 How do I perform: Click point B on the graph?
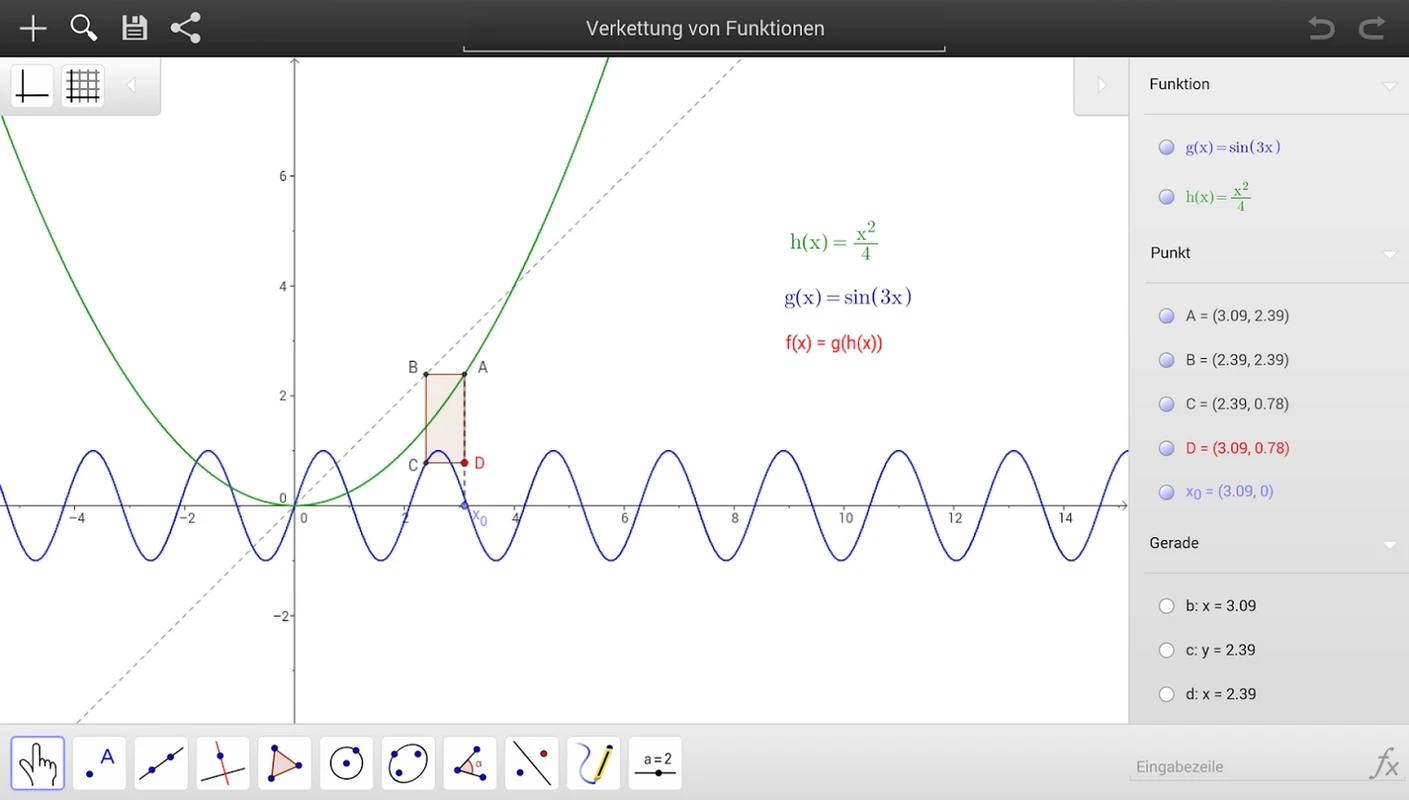(426, 374)
